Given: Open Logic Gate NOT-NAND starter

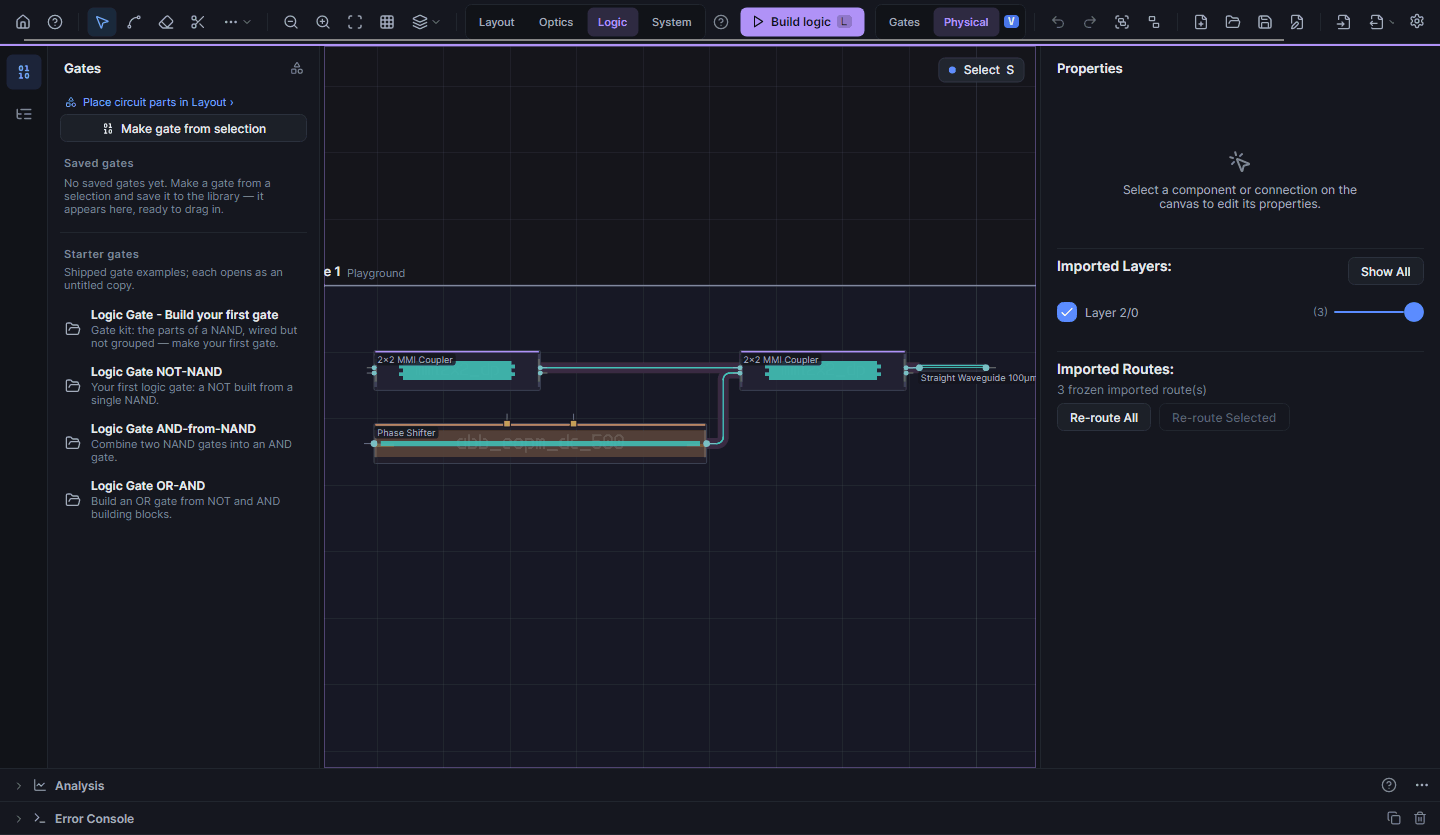Looking at the screenshot, I should coord(184,385).
